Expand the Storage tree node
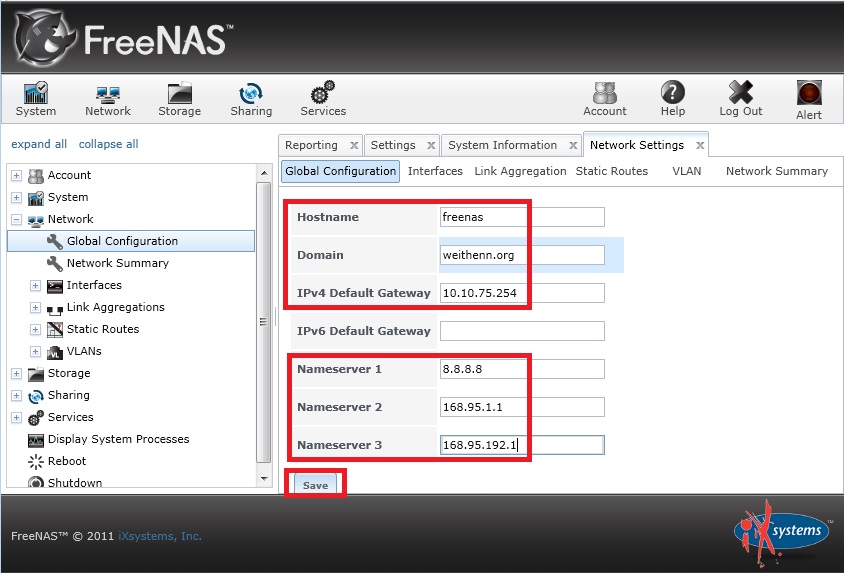 (x=17, y=373)
